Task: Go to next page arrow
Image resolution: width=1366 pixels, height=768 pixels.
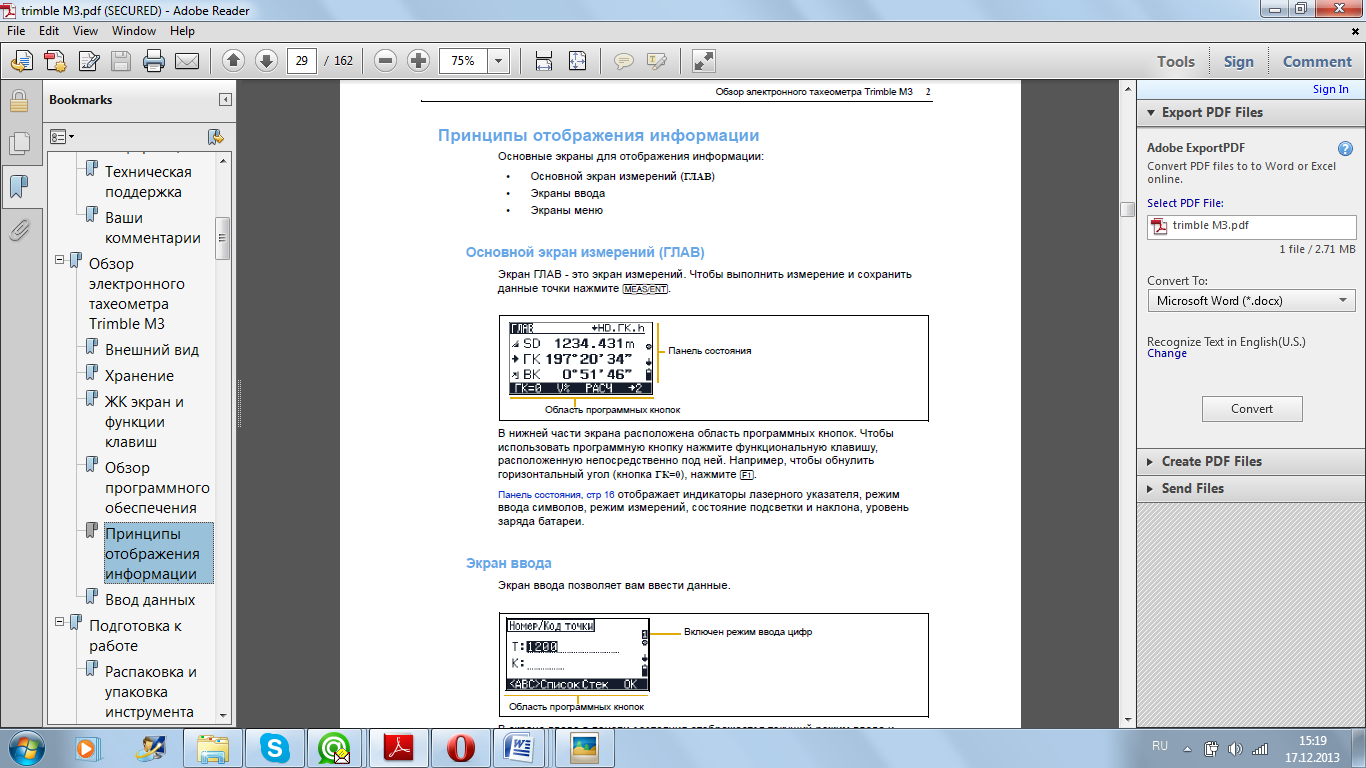Action: [x=266, y=61]
